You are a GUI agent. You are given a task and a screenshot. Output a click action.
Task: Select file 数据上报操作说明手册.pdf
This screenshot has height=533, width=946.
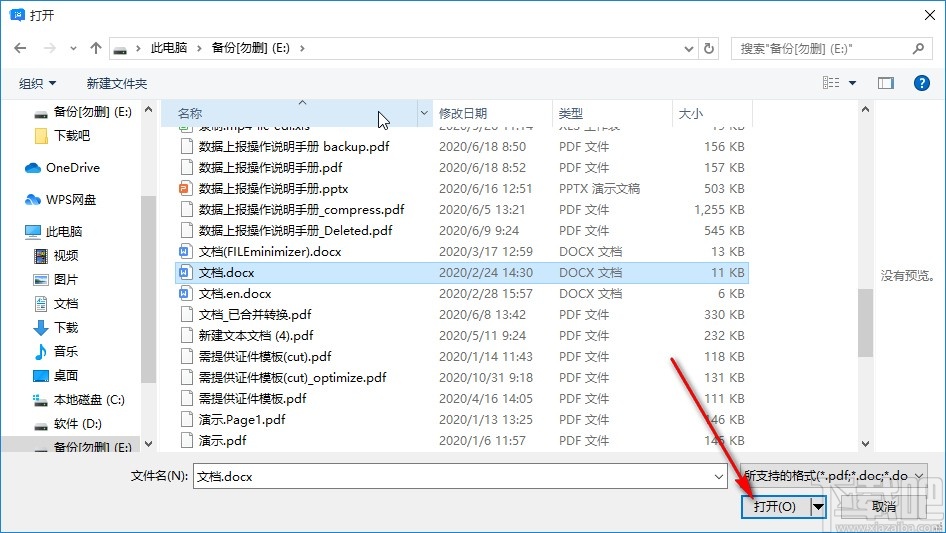coord(270,168)
